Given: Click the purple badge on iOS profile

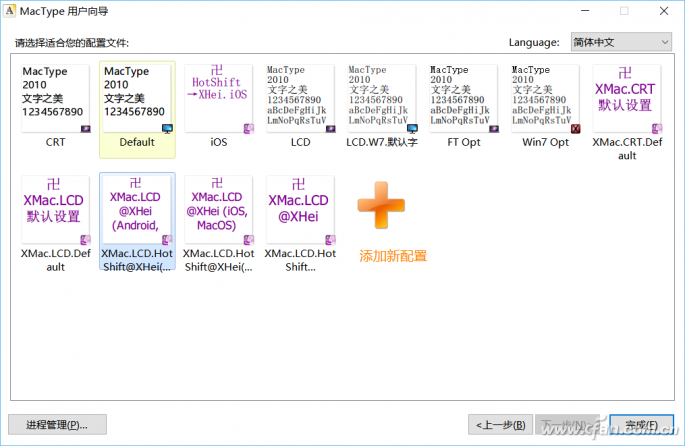Looking at the screenshot, I should point(249,128).
